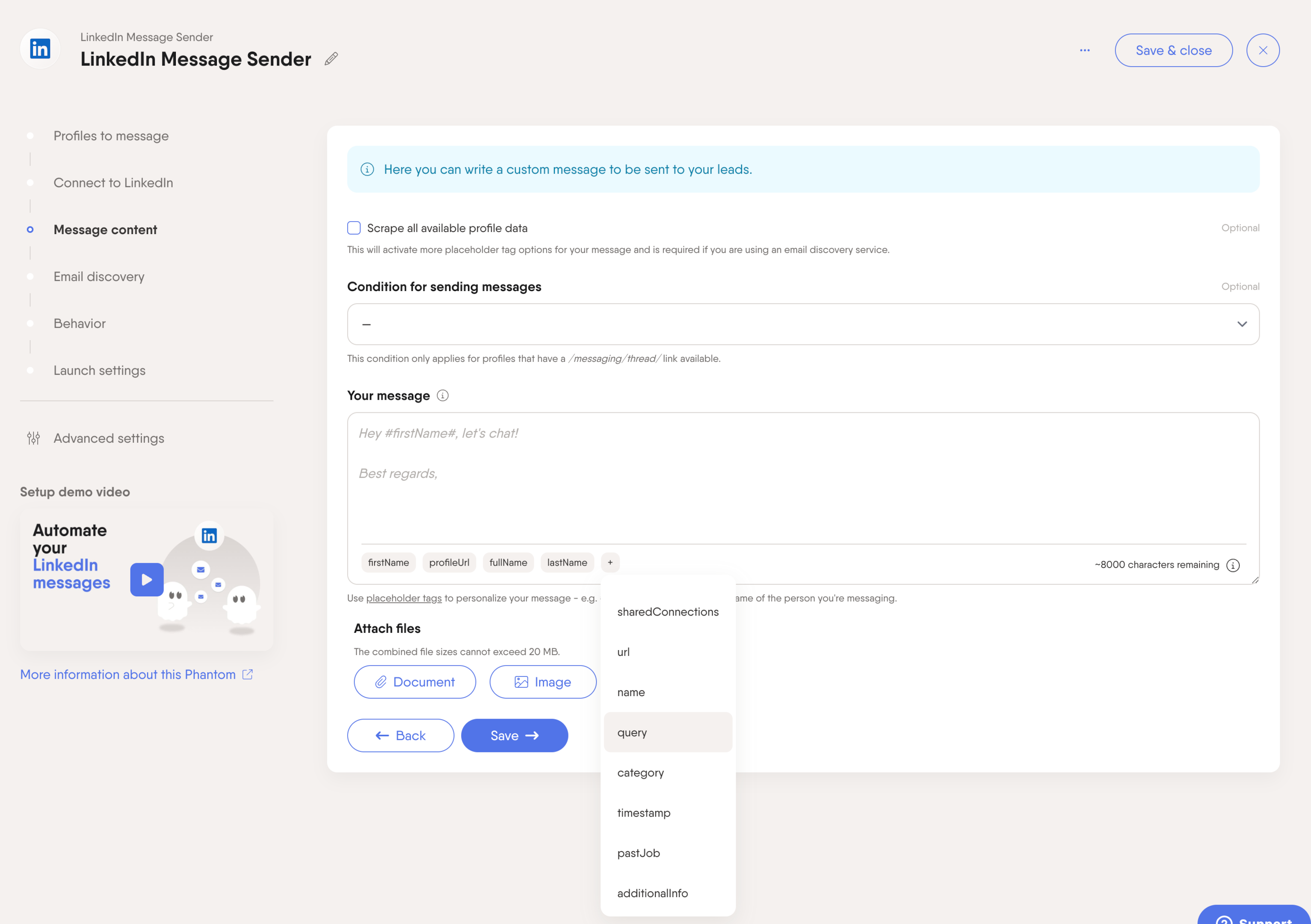Open Condition for sending messages dropdown
The image size is (1311, 924).
pos(803,324)
